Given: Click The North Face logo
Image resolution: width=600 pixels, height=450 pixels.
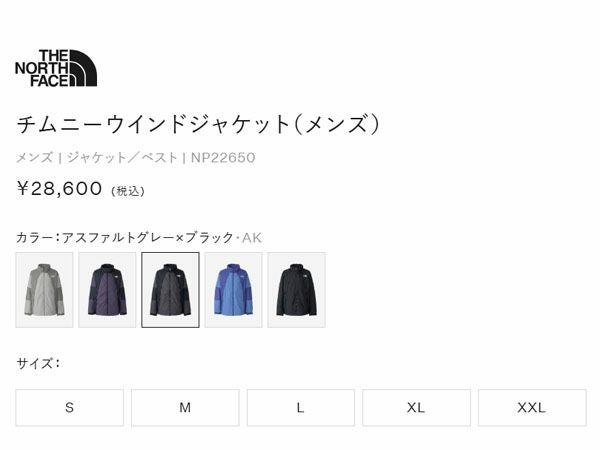Looking at the screenshot, I should click(56, 68).
